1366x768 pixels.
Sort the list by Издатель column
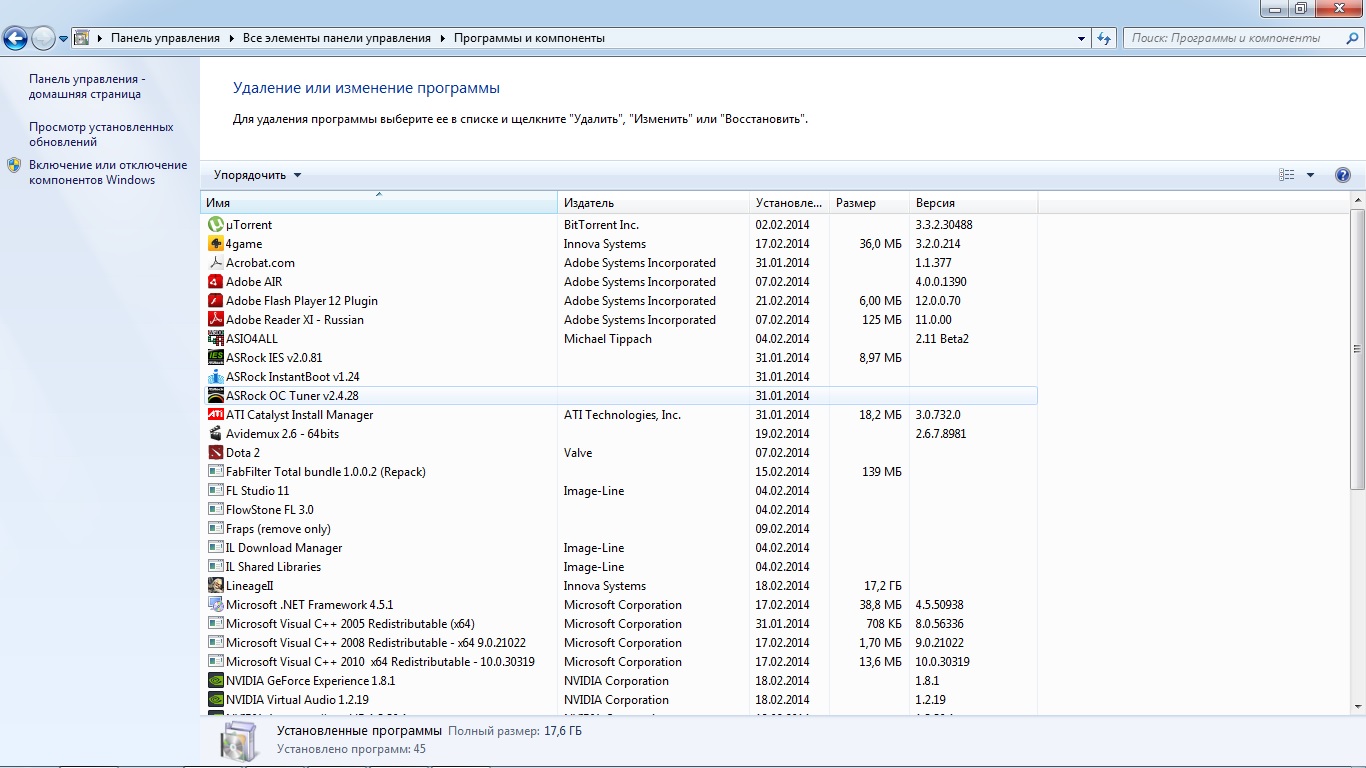[653, 203]
